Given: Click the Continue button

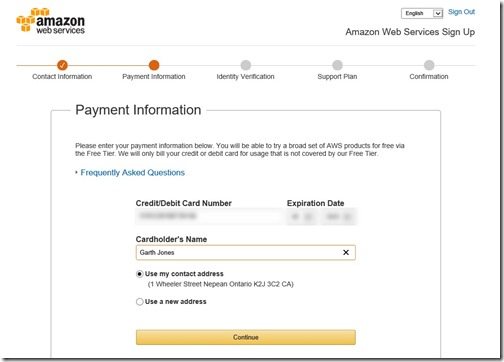Looking at the screenshot, I should click(246, 337).
